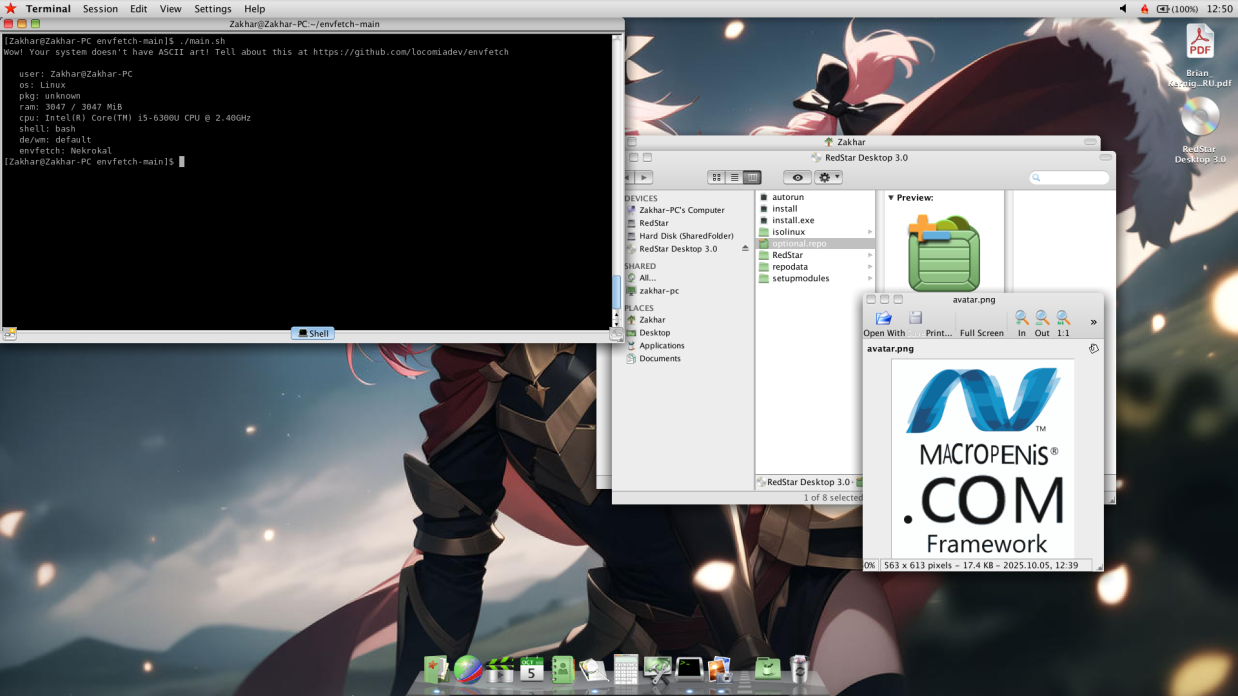Click the 12:50 clock in menu bar
Viewport: 1238px width, 696px height.
click(1220, 8)
